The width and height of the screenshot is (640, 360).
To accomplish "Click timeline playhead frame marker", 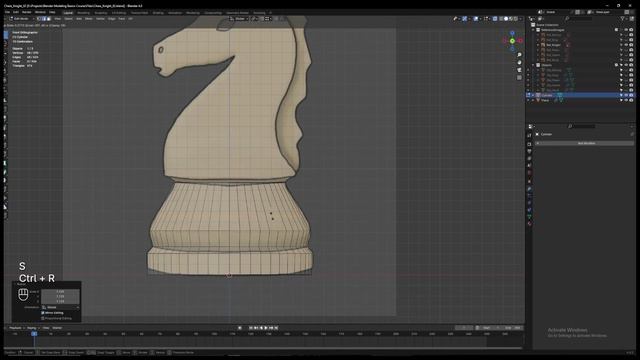I will pos(34,334).
